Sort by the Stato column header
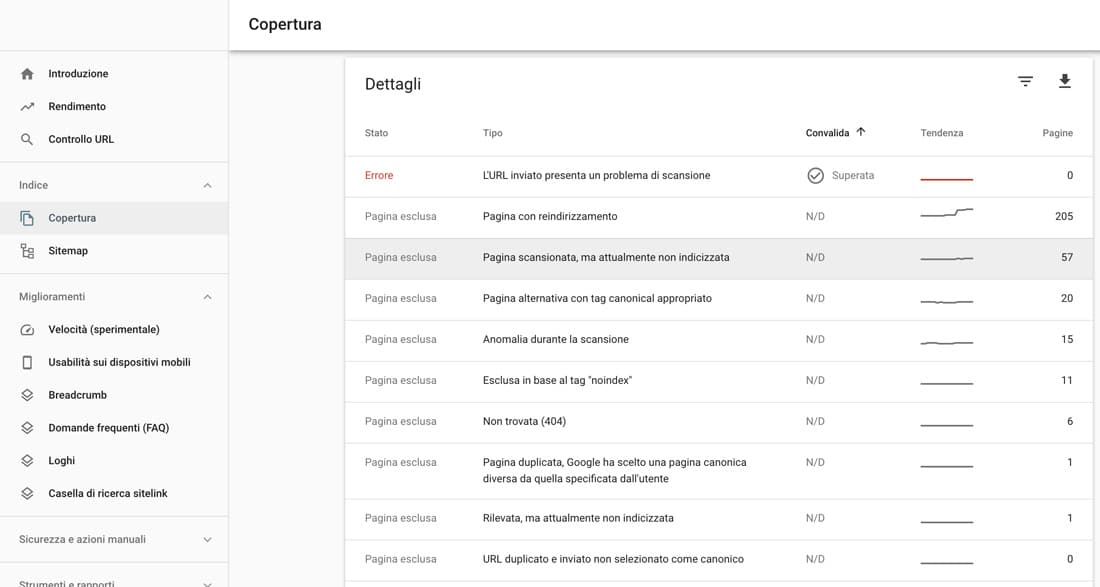This screenshot has height=587, width=1100. tap(376, 133)
